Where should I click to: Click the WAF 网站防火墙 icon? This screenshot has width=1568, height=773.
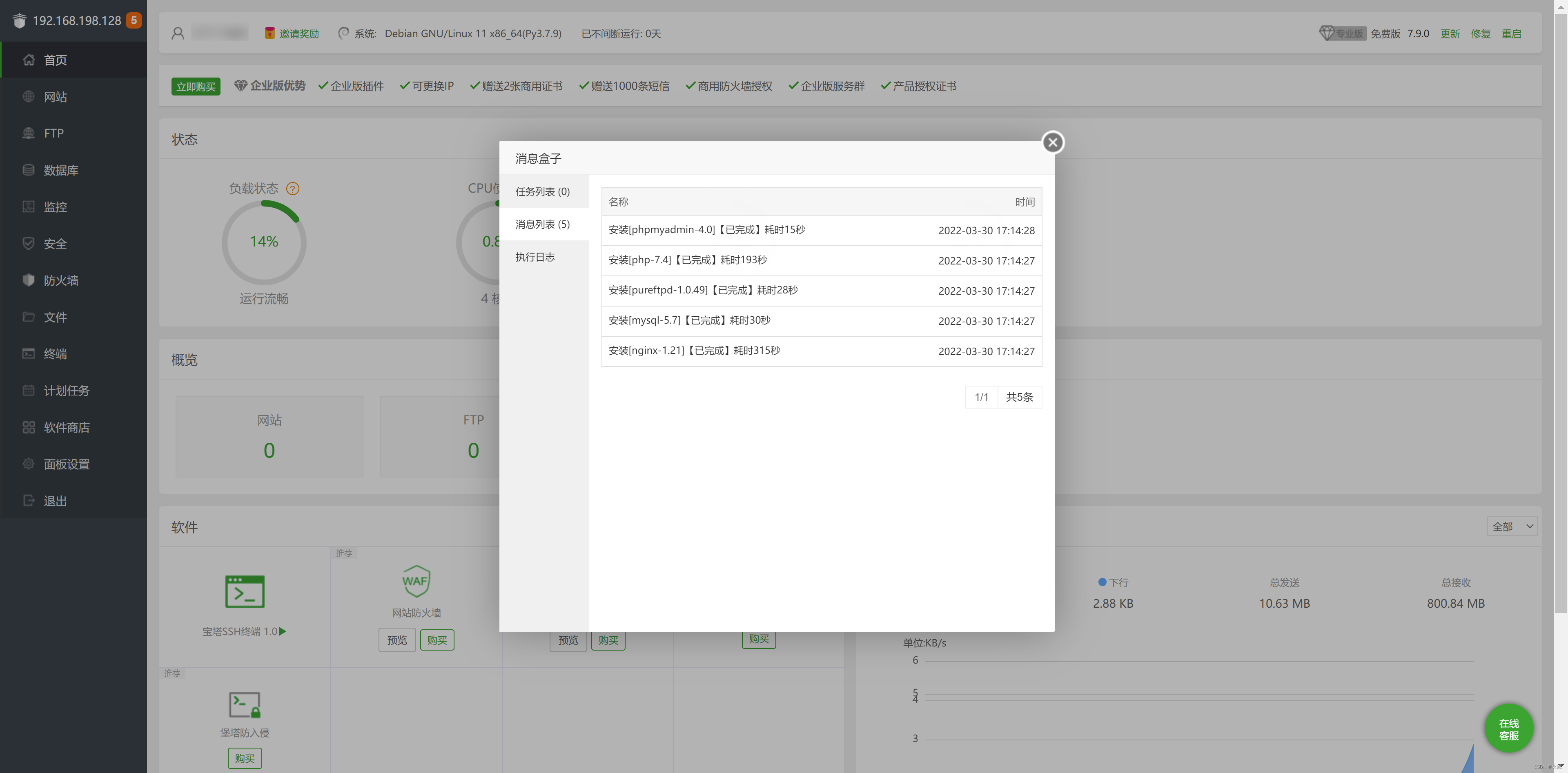416,581
